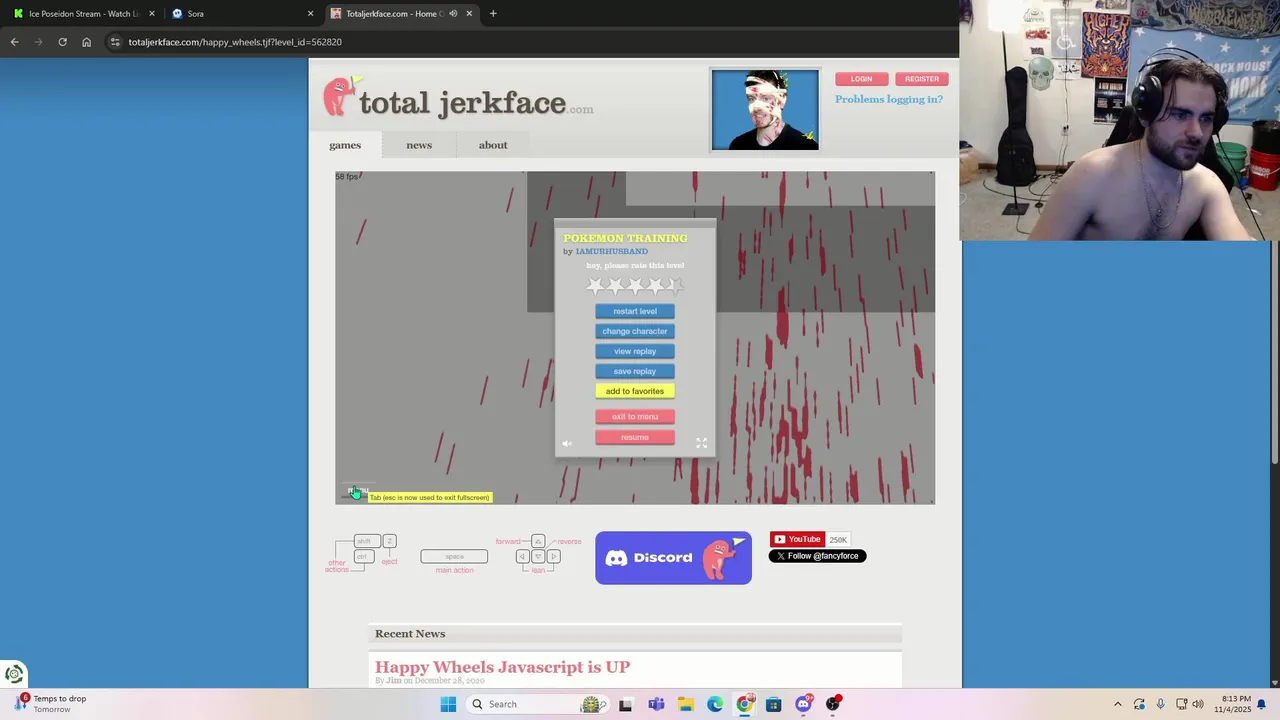Open the browser home page icon
Image resolution: width=1280 pixels, height=720 pixels.
pos(86,42)
